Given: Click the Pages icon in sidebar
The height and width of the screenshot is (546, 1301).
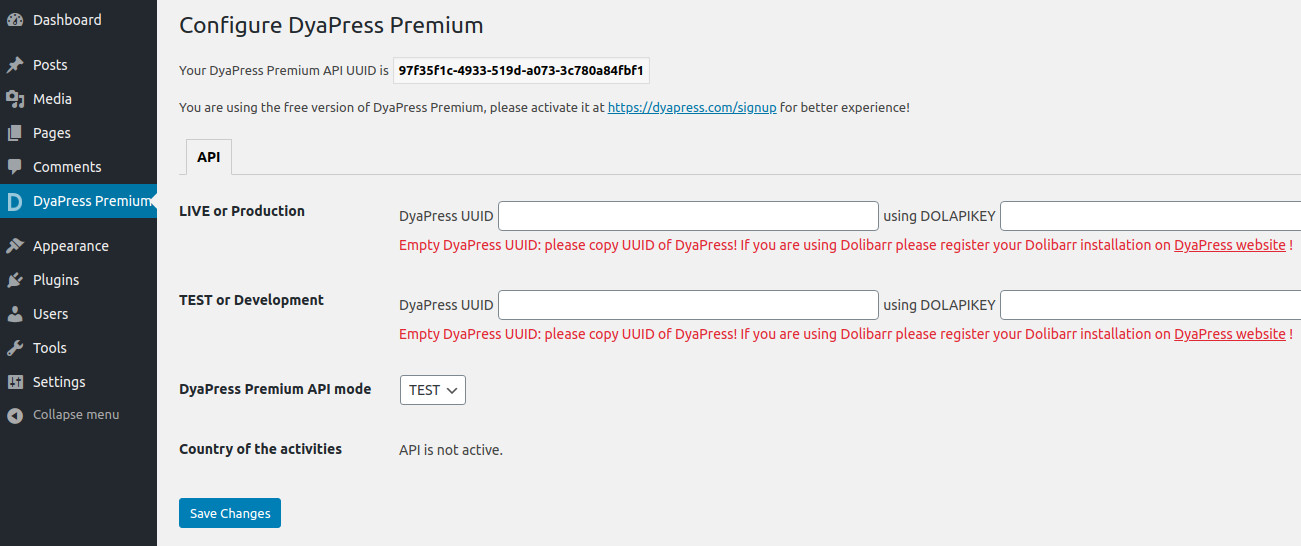Looking at the screenshot, I should (x=15, y=133).
